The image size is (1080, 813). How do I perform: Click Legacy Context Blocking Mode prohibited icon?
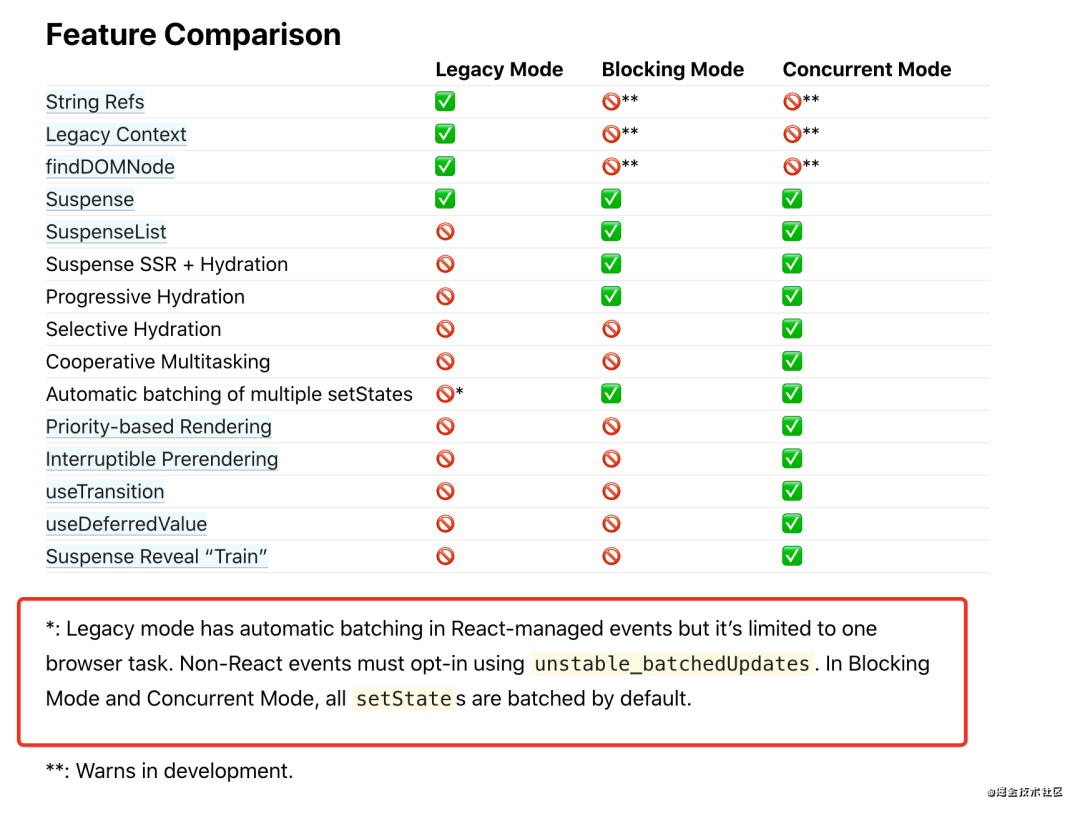click(611, 134)
